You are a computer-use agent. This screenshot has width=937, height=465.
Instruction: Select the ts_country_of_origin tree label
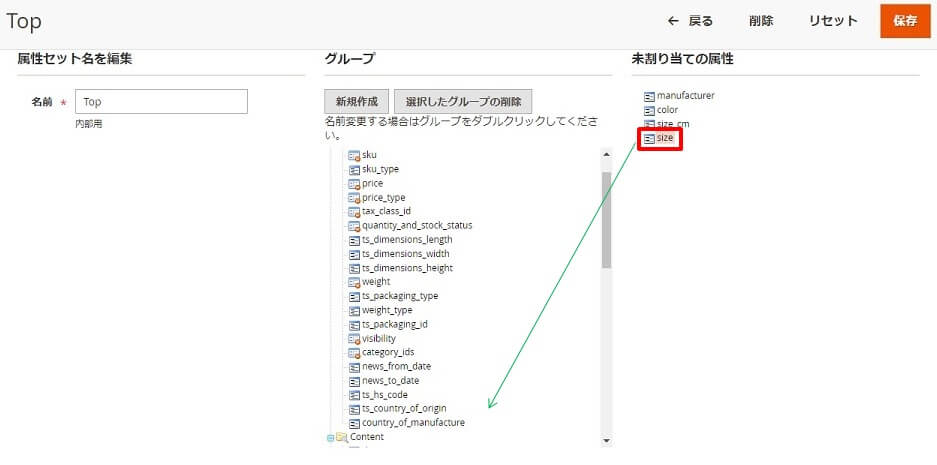point(404,409)
